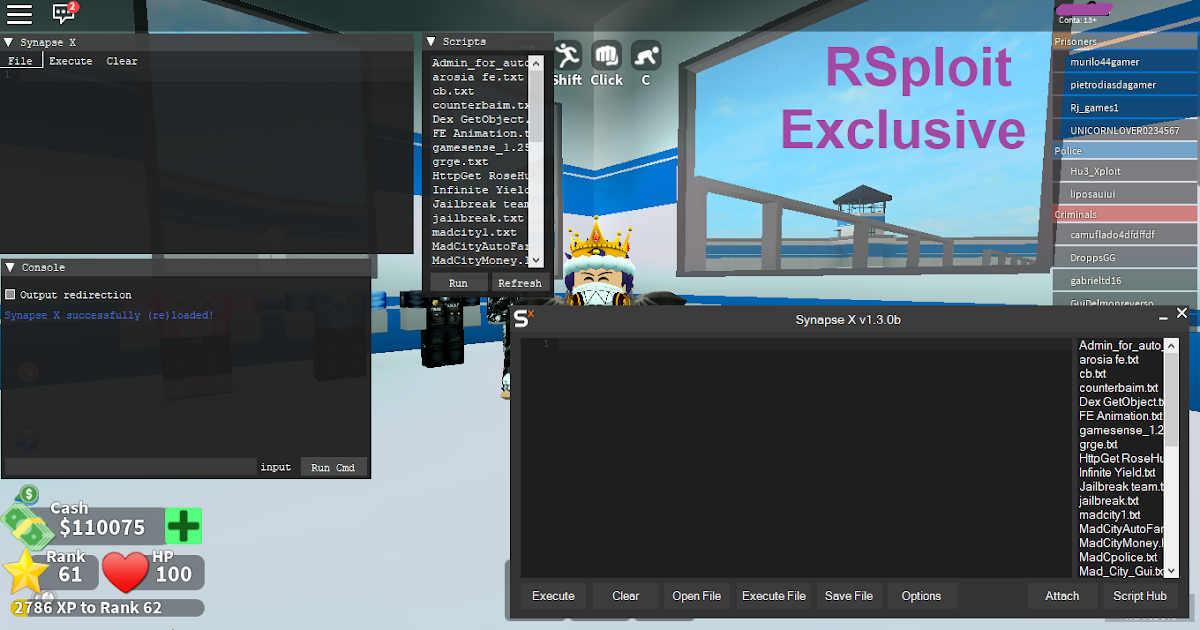This screenshot has width=1200, height=630.
Task: Click player liposauiui in leaderboard
Action: click(1125, 193)
